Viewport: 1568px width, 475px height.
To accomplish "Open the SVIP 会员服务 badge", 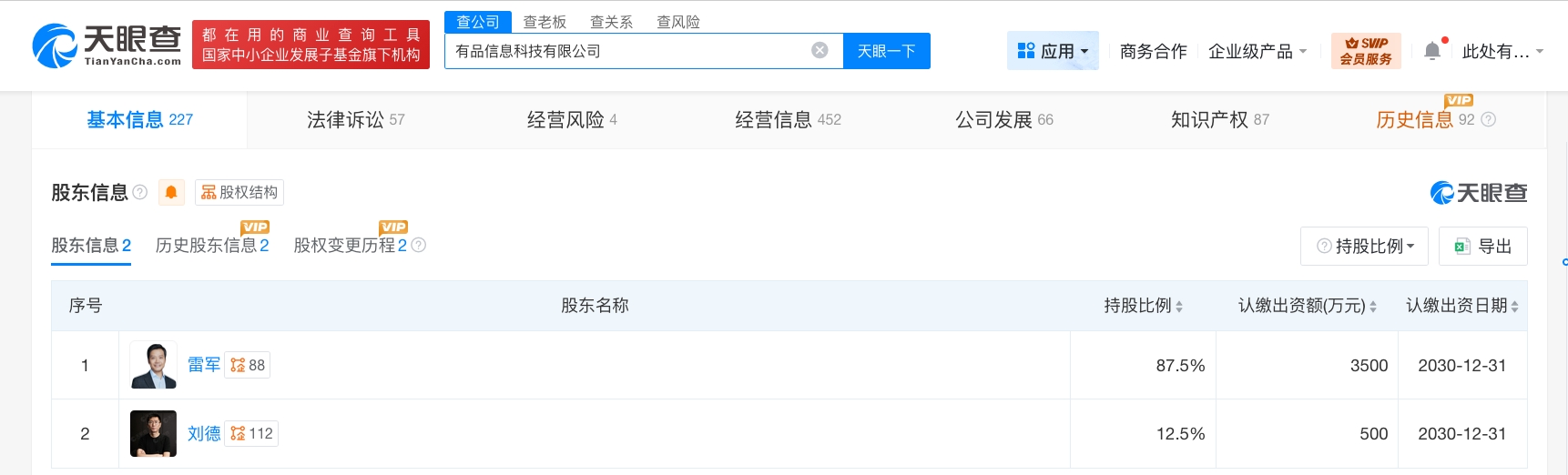I will pos(1365,51).
